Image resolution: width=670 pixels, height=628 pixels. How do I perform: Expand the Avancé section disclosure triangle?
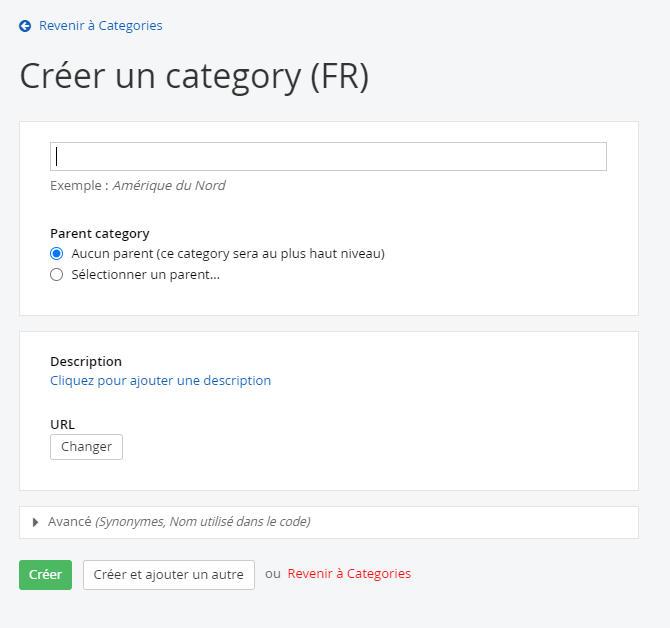[x=36, y=522]
